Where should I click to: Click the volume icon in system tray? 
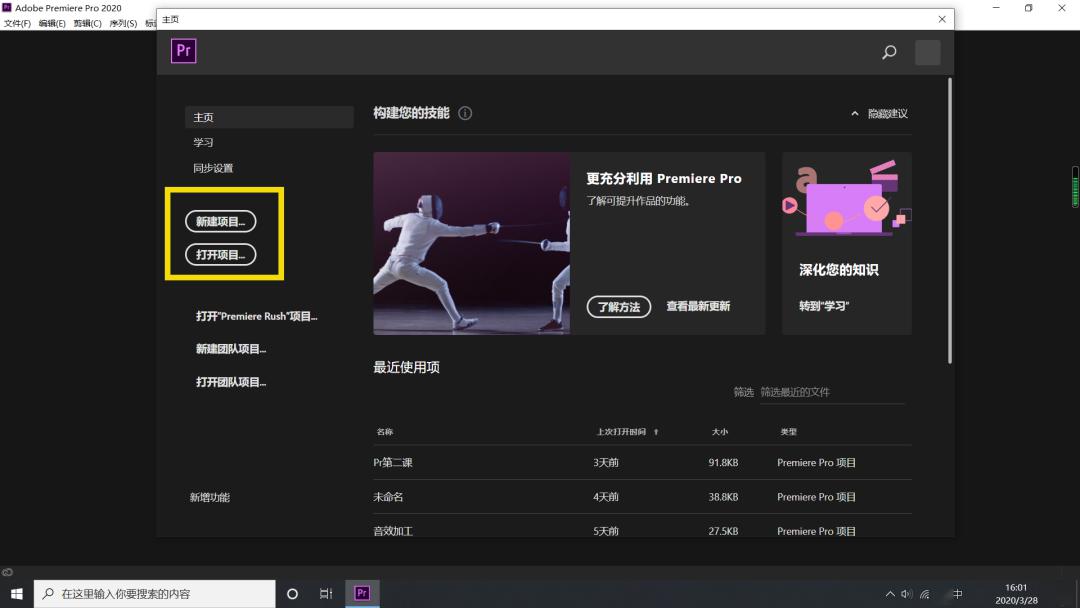tap(906, 594)
